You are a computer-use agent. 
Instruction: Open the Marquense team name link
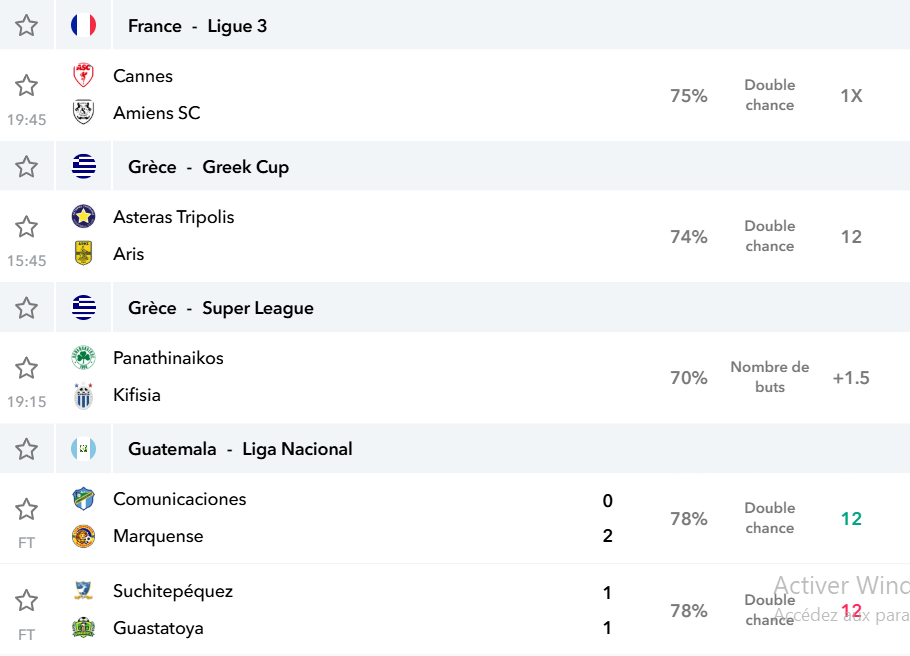[158, 536]
